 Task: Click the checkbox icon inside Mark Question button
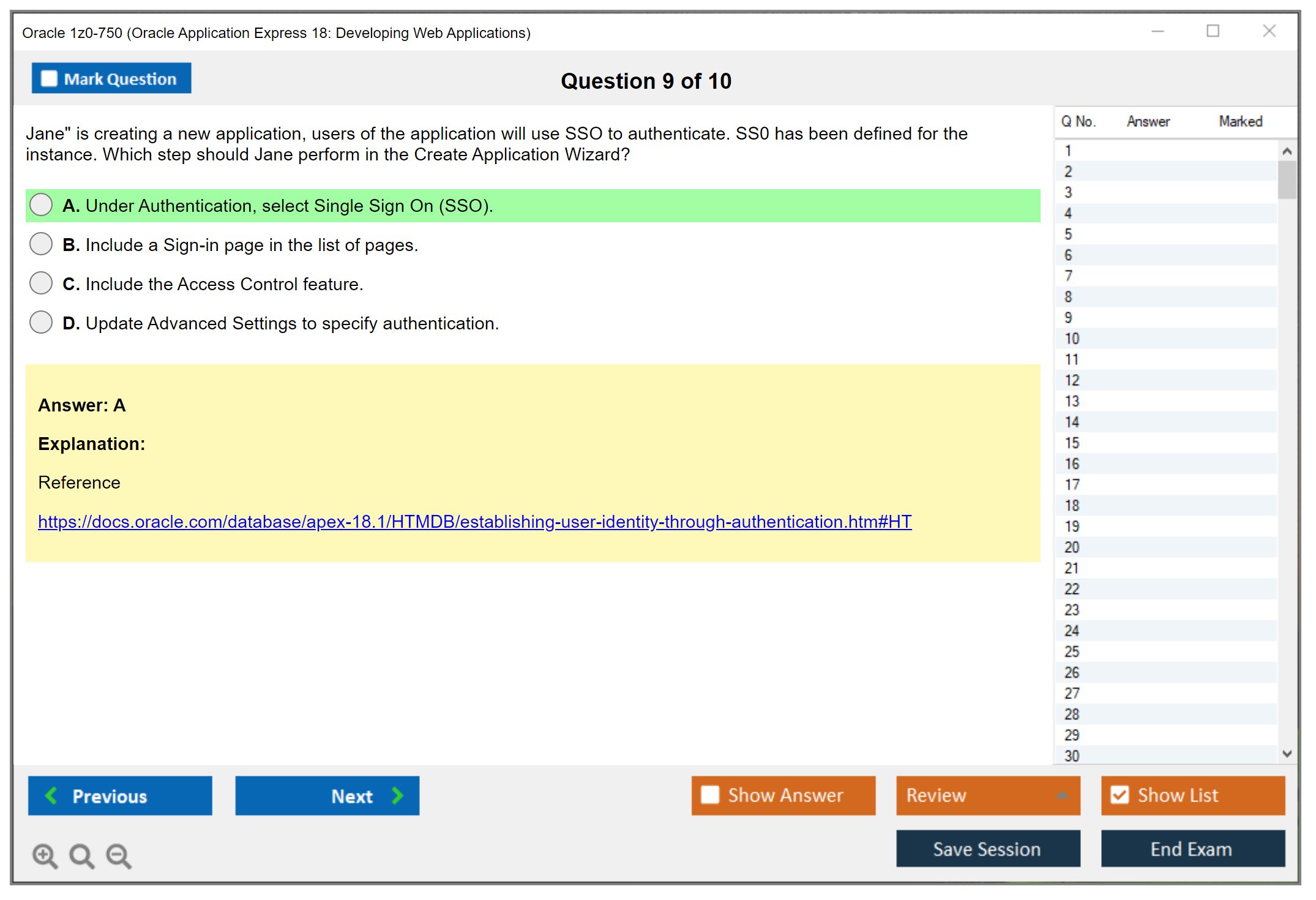48,78
